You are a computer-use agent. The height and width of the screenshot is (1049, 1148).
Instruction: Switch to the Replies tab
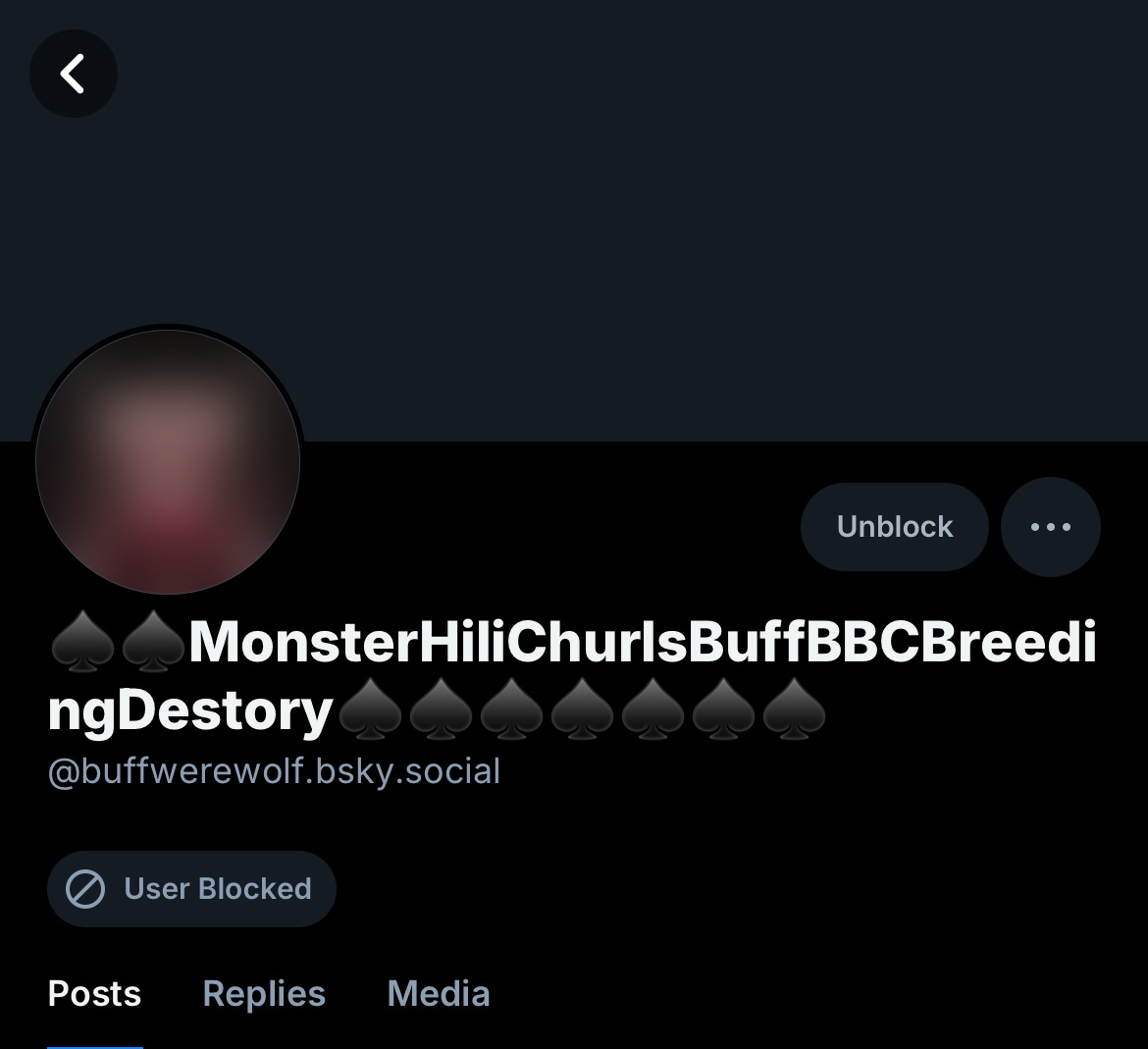click(264, 993)
